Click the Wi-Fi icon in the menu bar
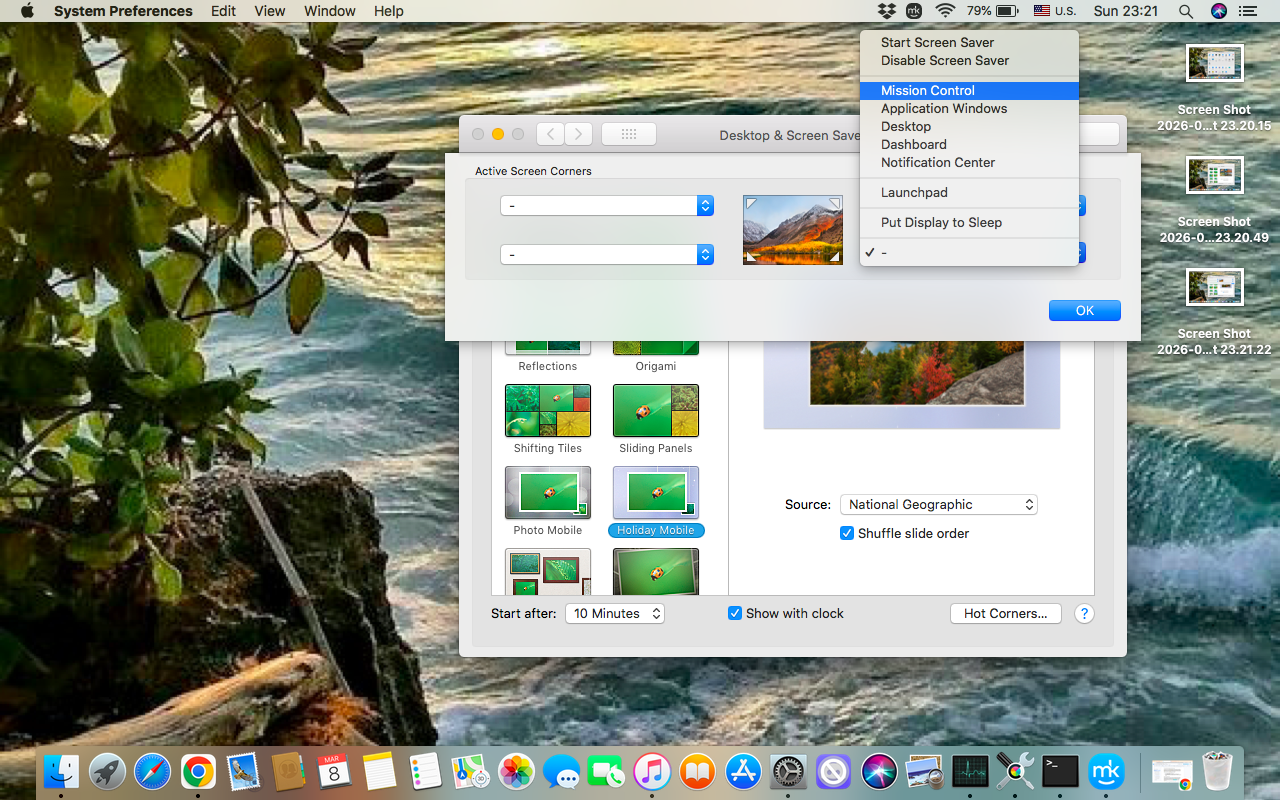The image size is (1280, 800). pos(945,11)
